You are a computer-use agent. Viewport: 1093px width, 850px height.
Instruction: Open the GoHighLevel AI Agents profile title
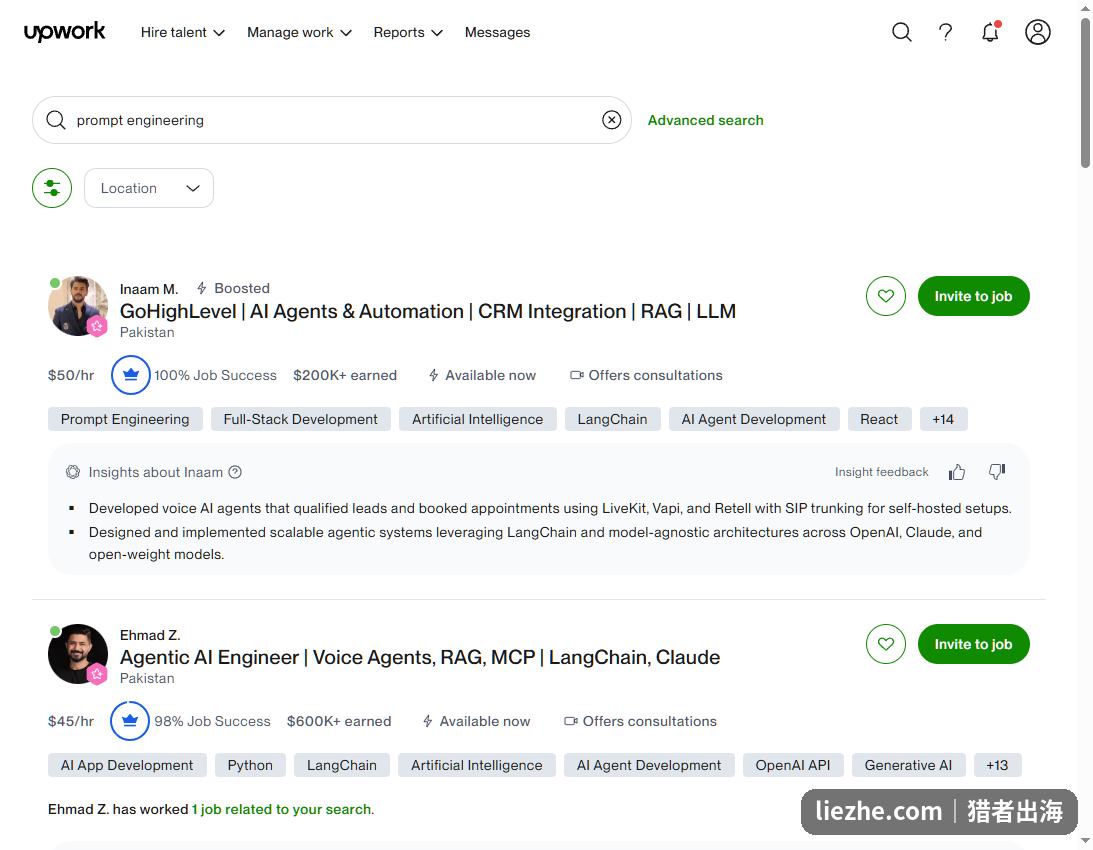[x=427, y=311]
